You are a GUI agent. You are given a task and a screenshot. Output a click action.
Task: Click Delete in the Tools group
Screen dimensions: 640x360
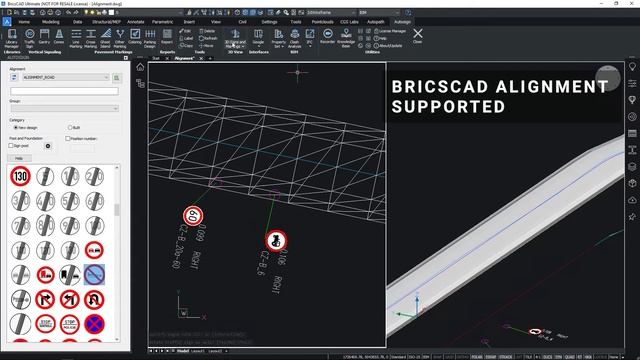[x=207, y=31]
